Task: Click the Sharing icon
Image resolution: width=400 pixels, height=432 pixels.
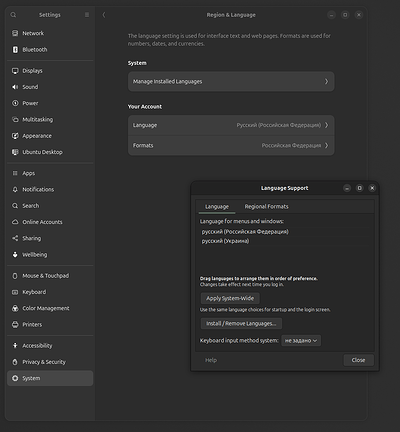Action: pos(15,238)
